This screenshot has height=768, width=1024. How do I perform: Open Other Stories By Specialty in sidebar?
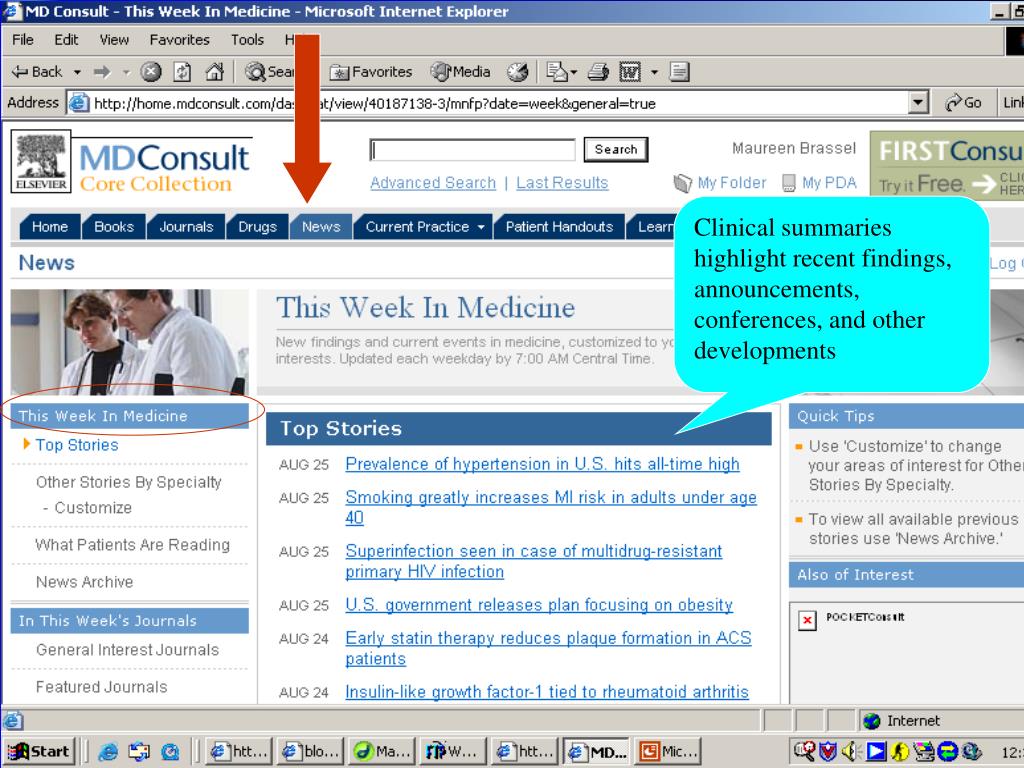tap(129, 482)
